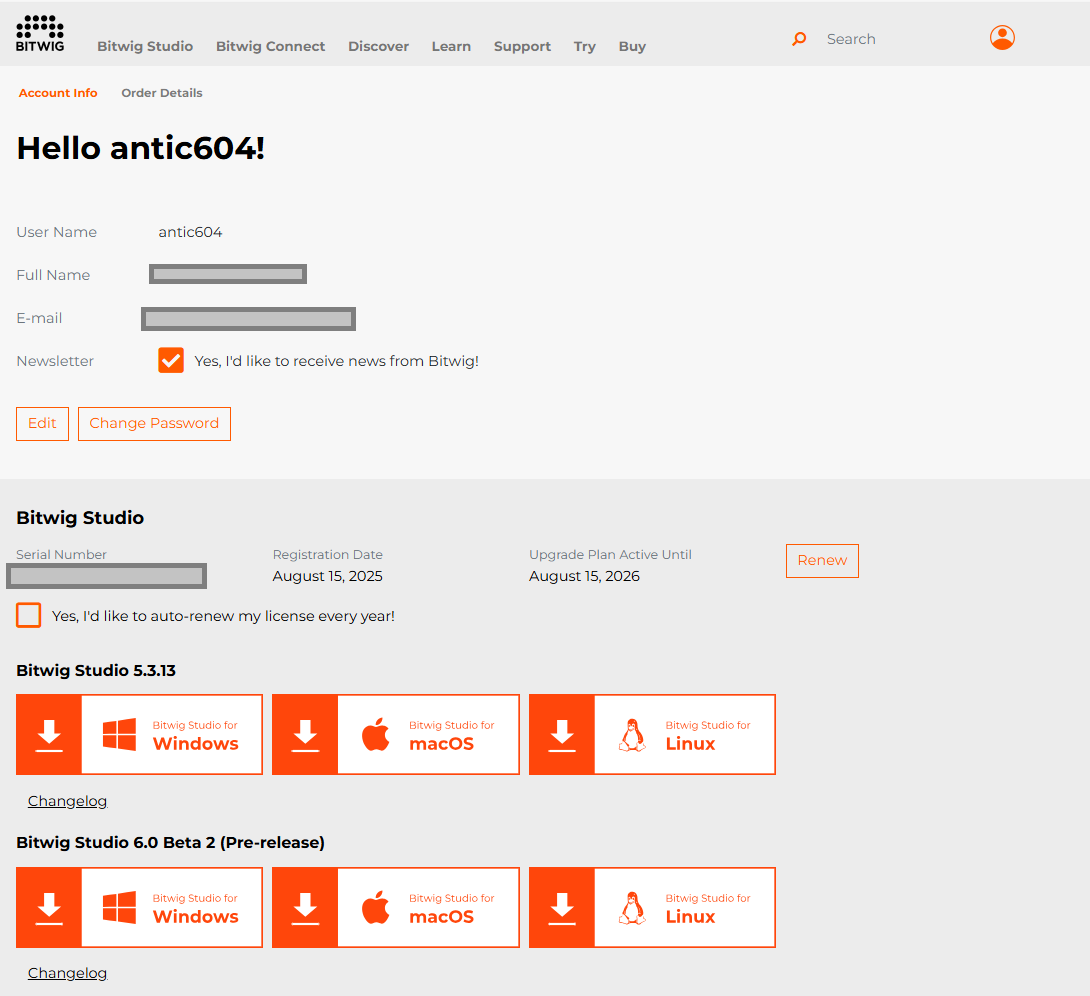Click the download arrow for 5.3.13 Linux
The width and height of the screenshot is (1090, 996).
[562, 735]
